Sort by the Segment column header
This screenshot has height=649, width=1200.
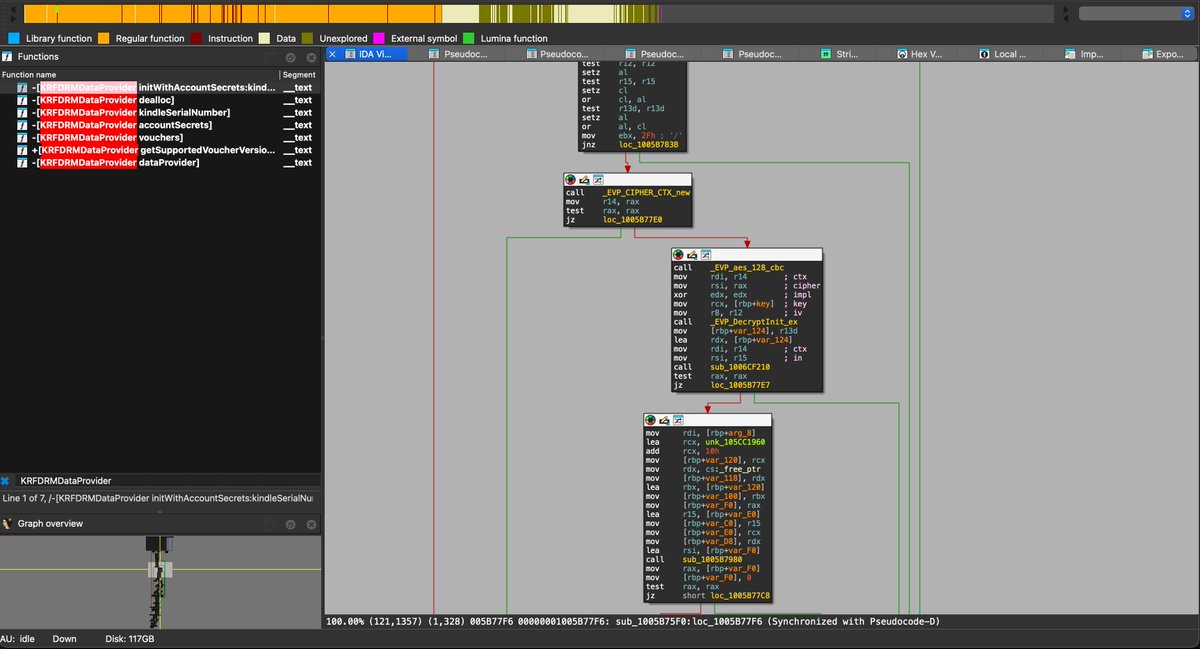coord(299,75)
